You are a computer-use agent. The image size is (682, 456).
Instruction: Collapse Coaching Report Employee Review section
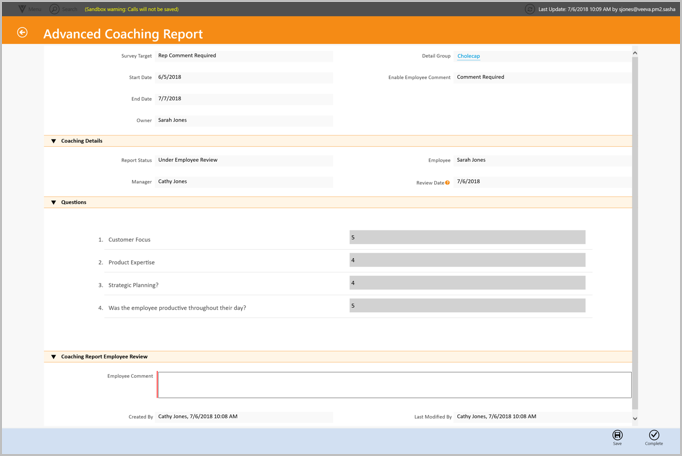[54, 356]
